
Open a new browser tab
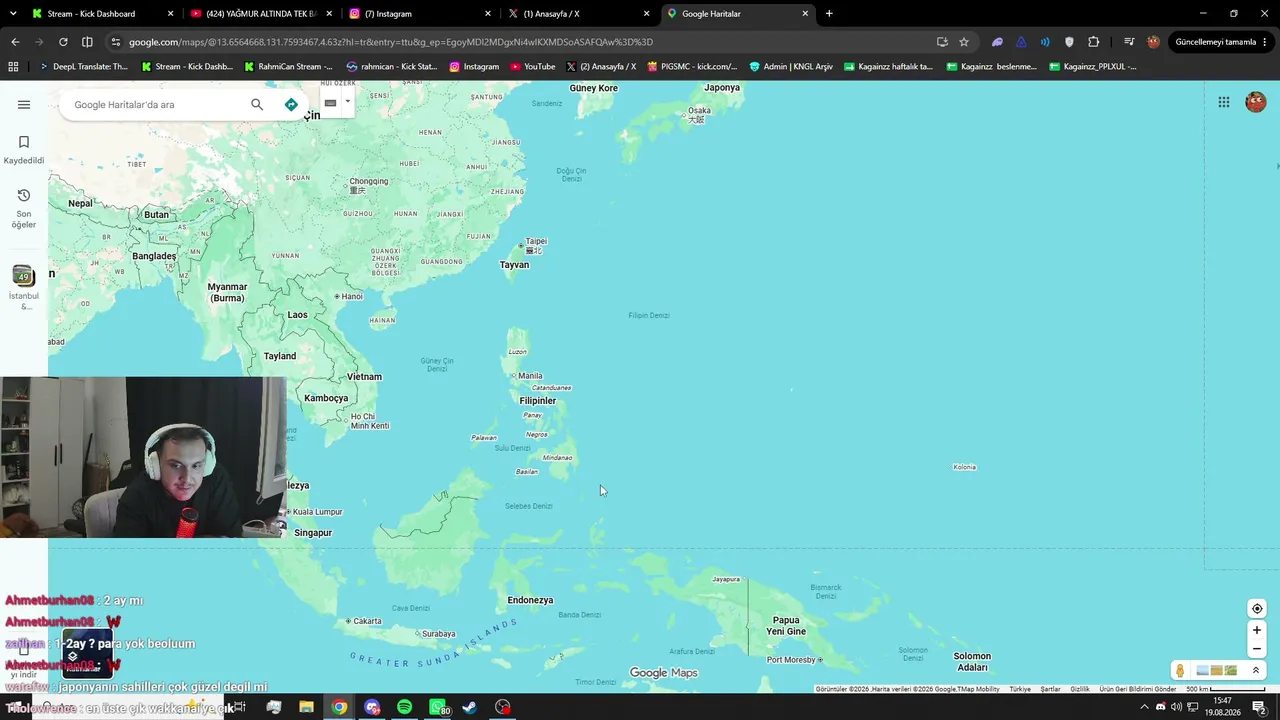tap(829, 14)
